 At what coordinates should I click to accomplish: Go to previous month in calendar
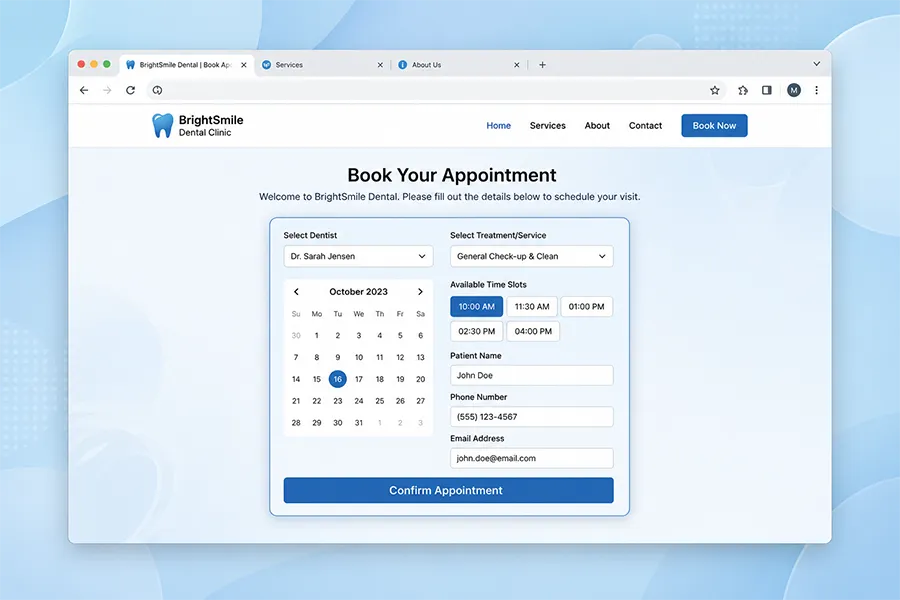(x=296, y=292)
